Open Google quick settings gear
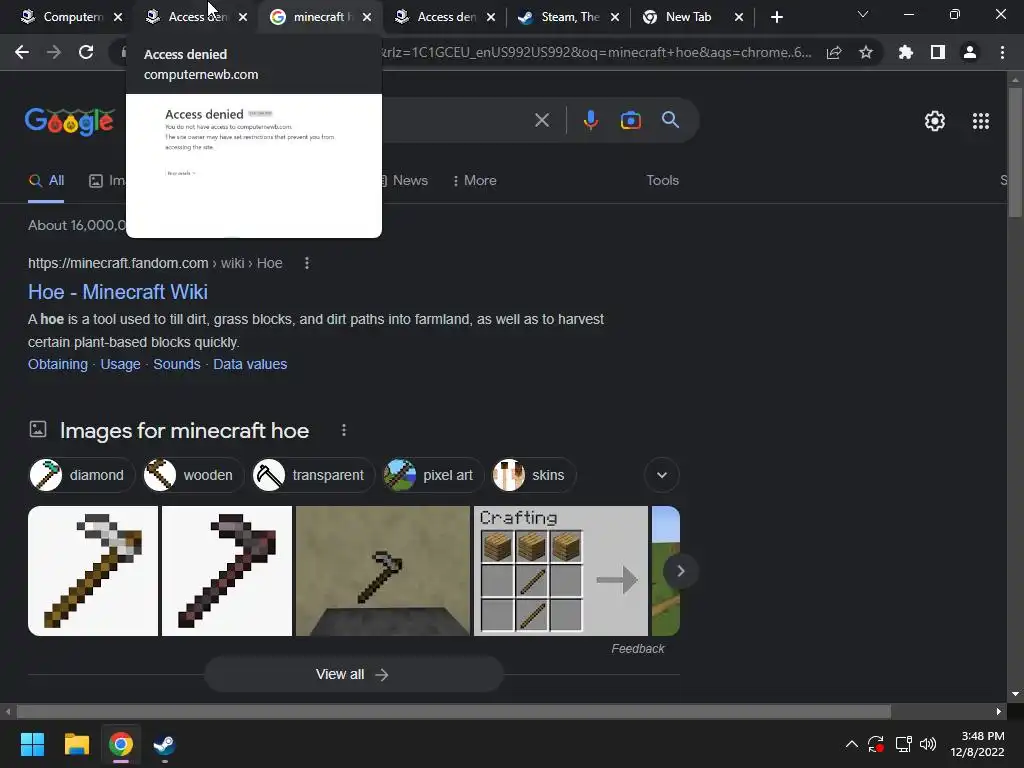This screenshot has width=1024, height=768. [935, 121]
